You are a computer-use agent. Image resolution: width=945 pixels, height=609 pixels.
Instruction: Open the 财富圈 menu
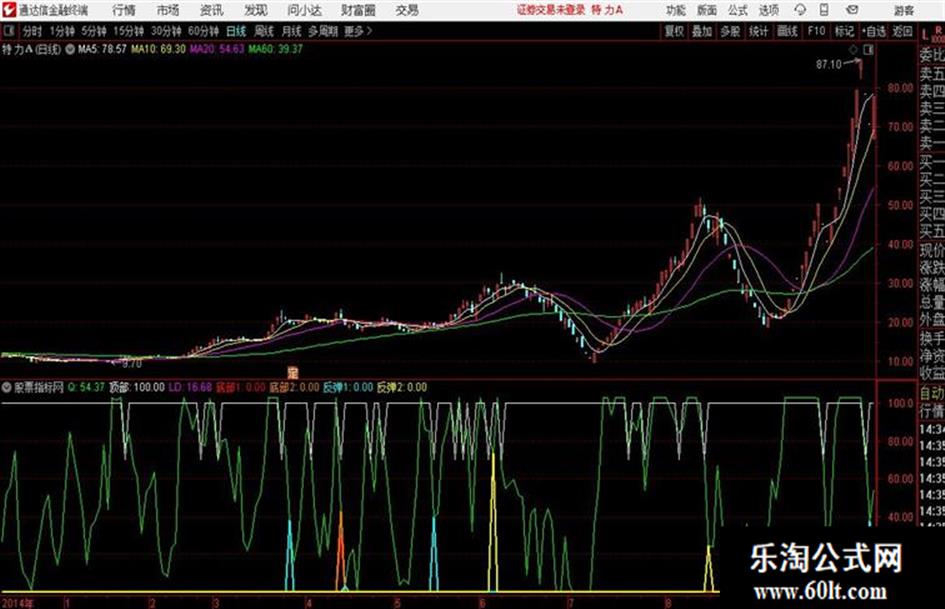pyautogui.click(x=358, y=10)
